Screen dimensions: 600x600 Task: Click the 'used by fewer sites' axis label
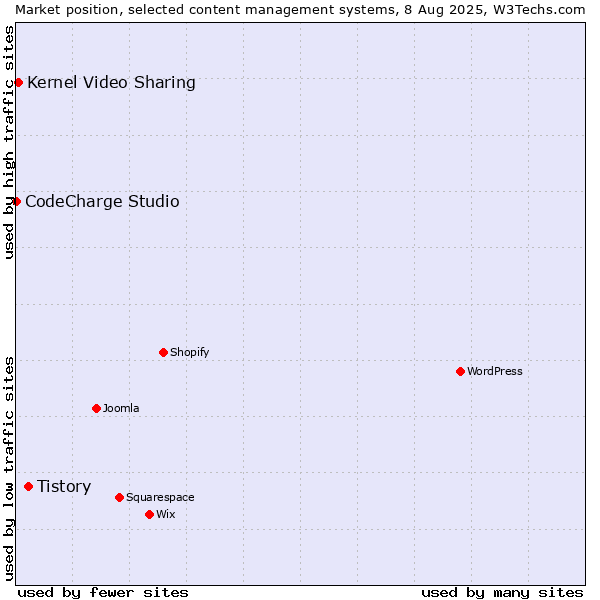tap(103, 593)
